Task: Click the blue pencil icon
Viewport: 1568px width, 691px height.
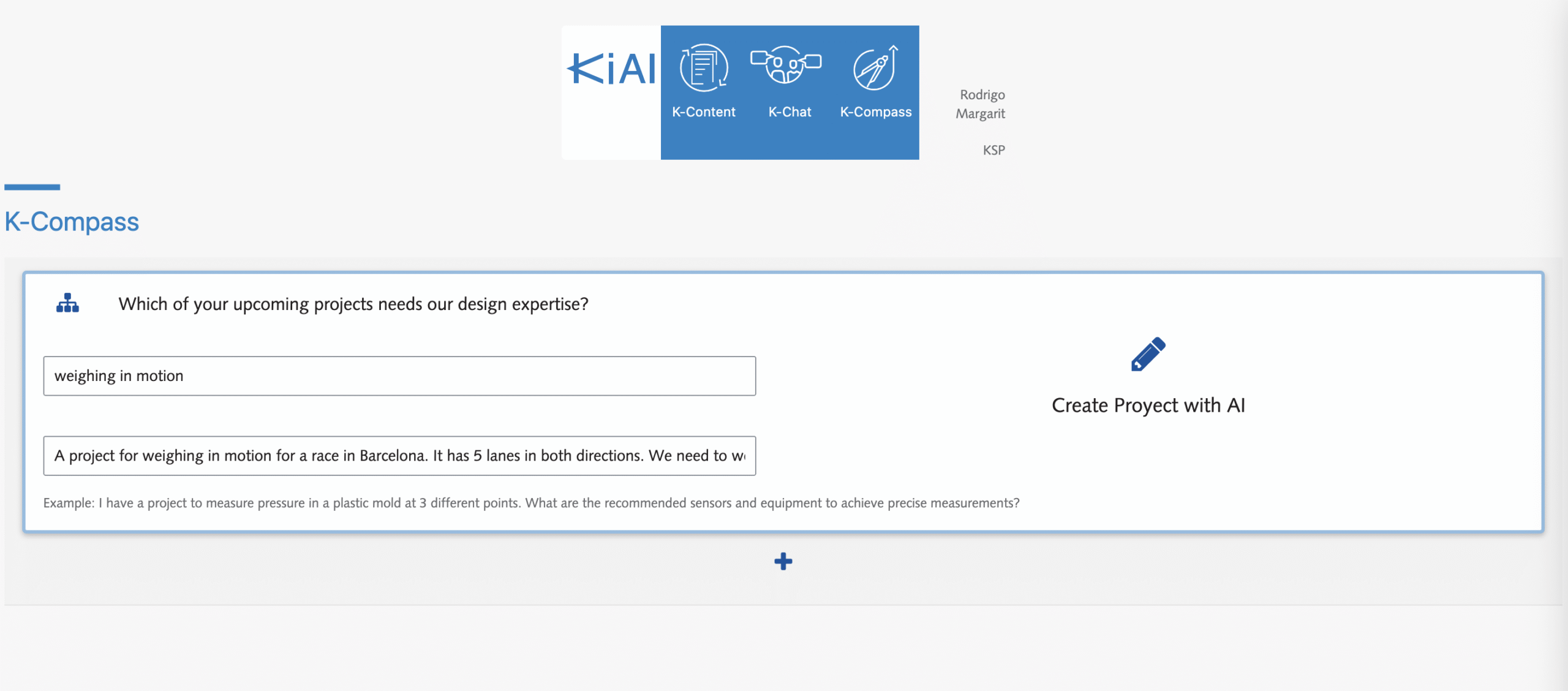Action: (x=1148, y=354)
